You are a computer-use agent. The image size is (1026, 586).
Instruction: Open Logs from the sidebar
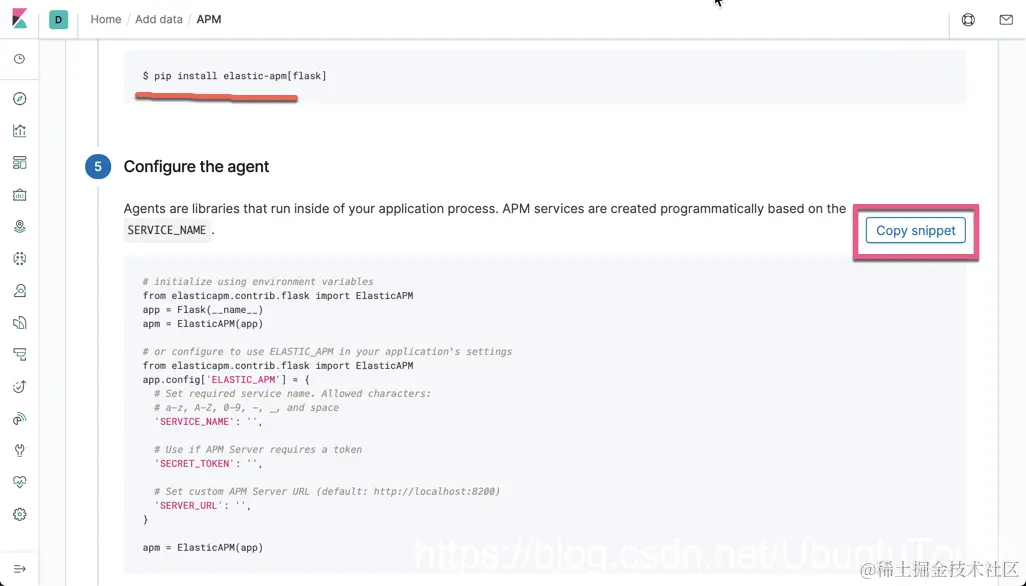[x=20, y=322]
